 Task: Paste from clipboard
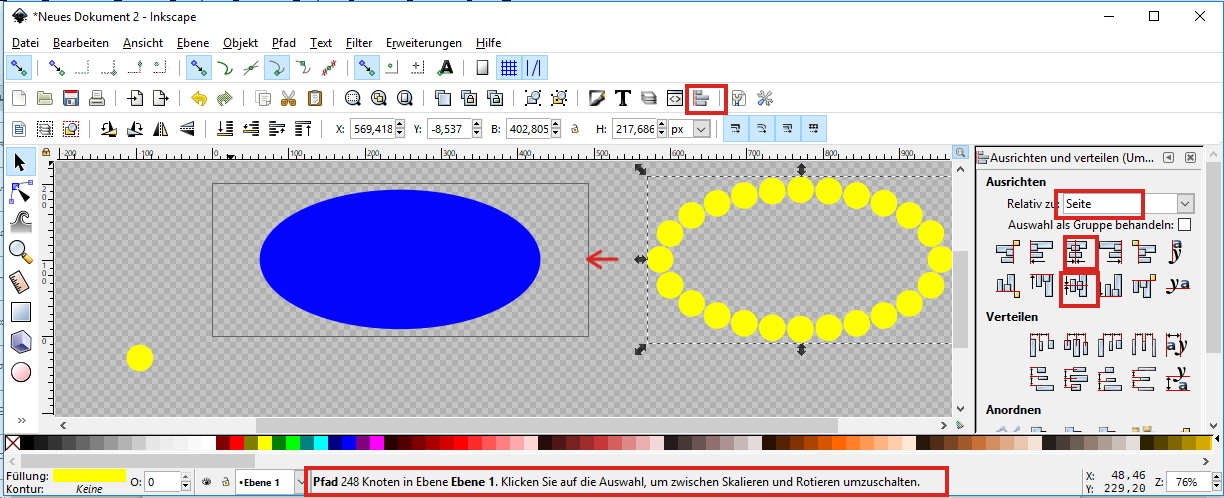coord(315,98)
